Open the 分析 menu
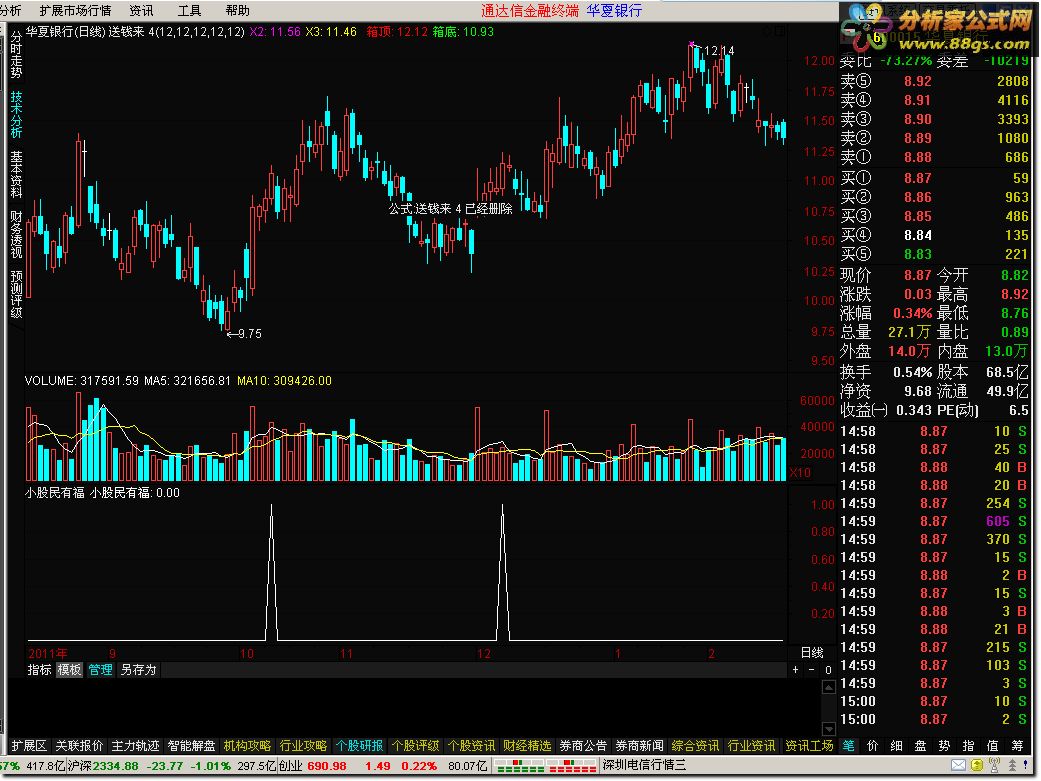This screenshot has width=1041, height=781. [11, 11]
